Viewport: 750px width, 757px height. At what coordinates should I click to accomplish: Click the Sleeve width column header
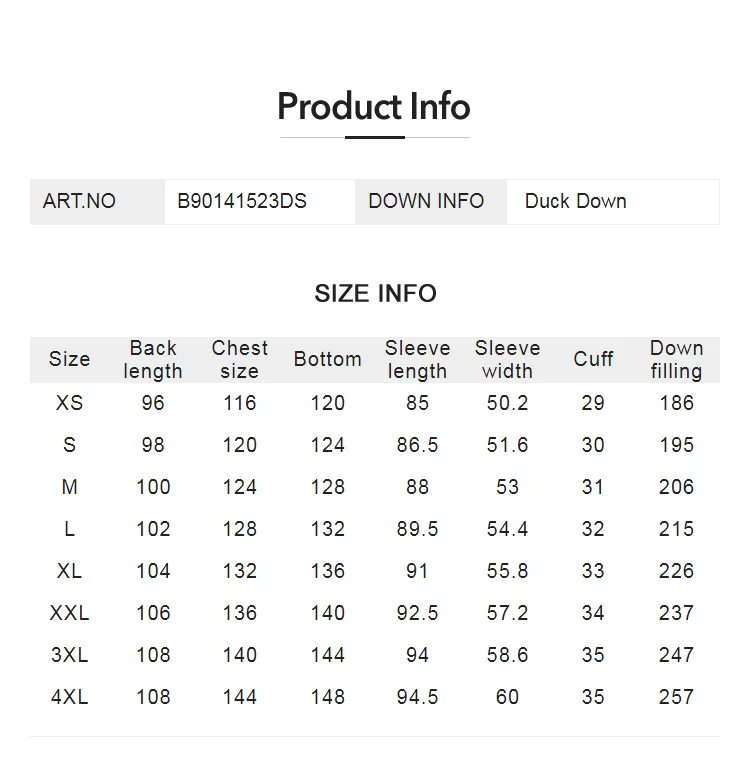[x=507, y=360]
